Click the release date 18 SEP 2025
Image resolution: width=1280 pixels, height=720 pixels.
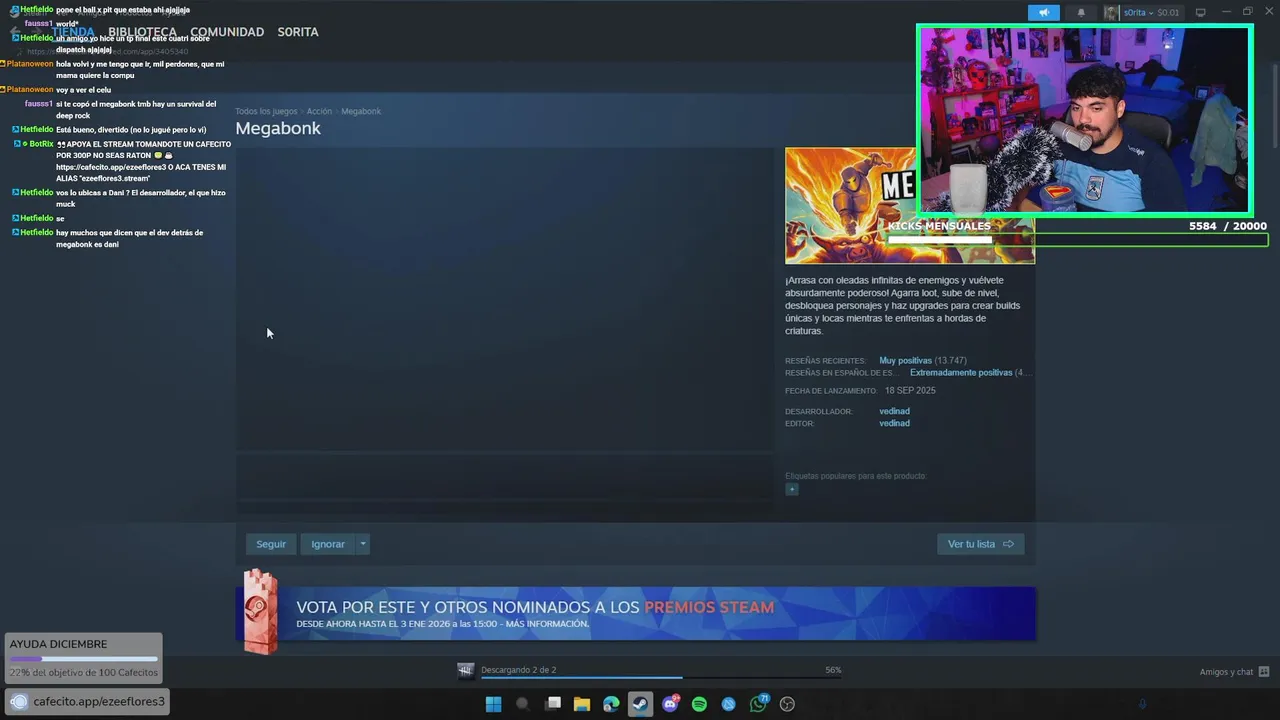coord(910,391)
